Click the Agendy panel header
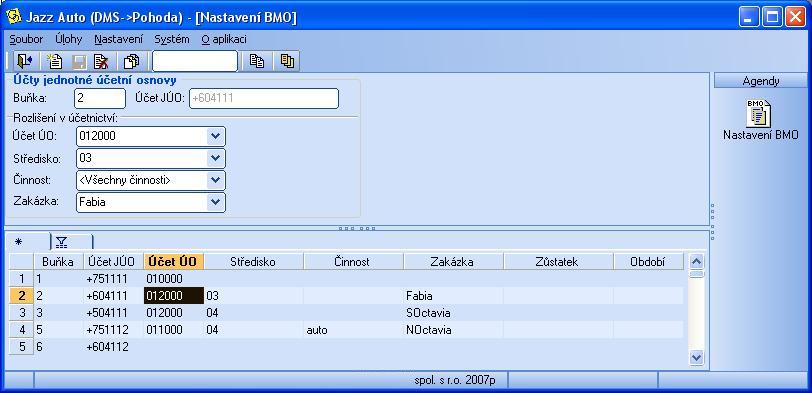Screen dimensions: 812x393 click(x=760, y=81)
